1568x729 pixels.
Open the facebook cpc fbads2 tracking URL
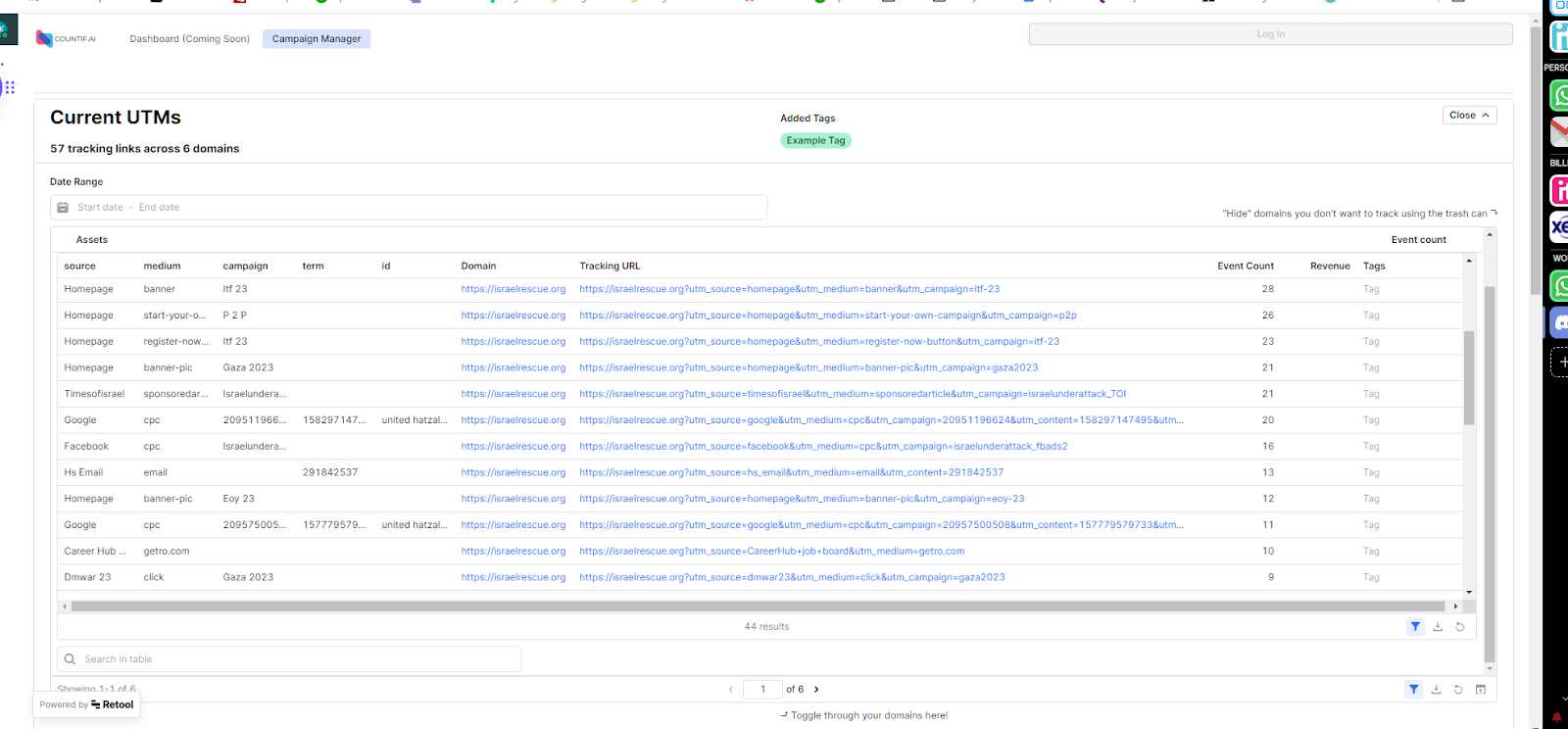click(823, 447)
